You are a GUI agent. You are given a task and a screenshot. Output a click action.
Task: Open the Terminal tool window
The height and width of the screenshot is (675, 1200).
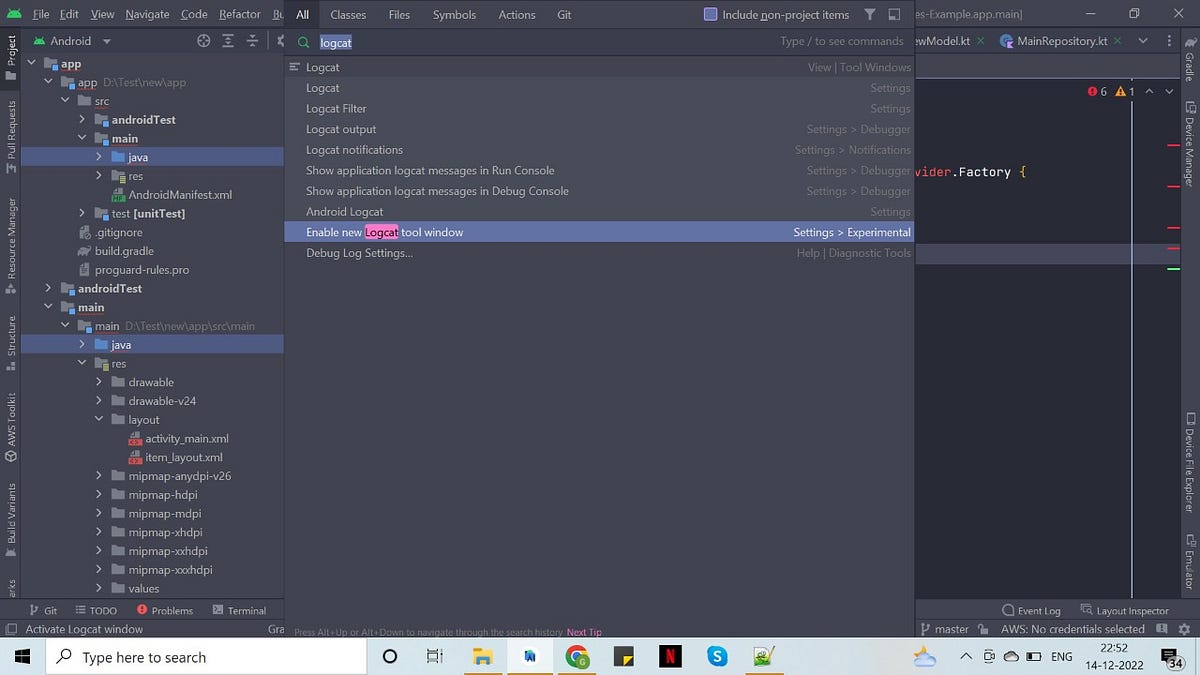coord(240,610)
